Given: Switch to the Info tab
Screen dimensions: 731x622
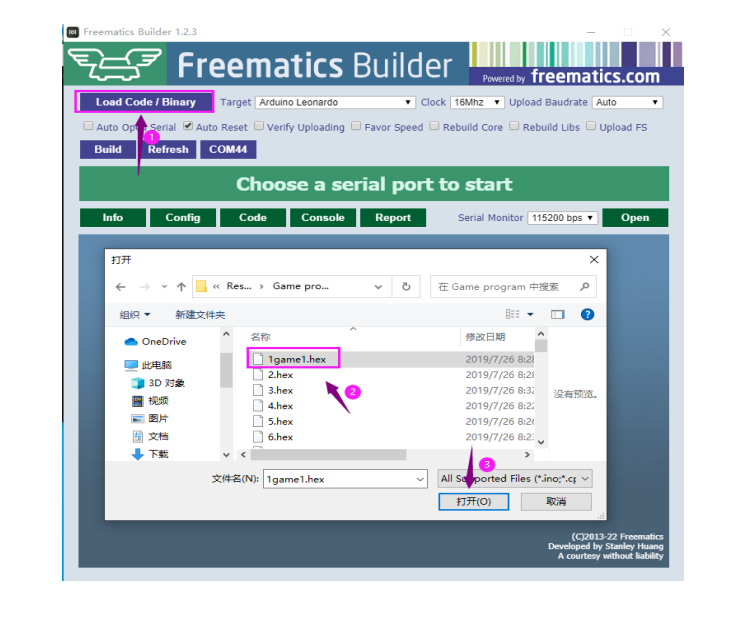Looking at the screenshot, I should (113, 218).
